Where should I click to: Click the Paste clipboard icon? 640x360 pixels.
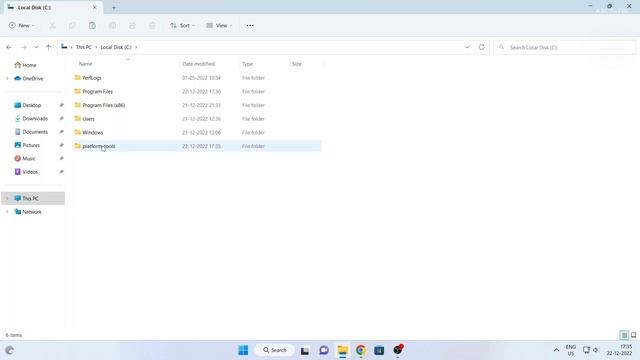pos(92,25)
